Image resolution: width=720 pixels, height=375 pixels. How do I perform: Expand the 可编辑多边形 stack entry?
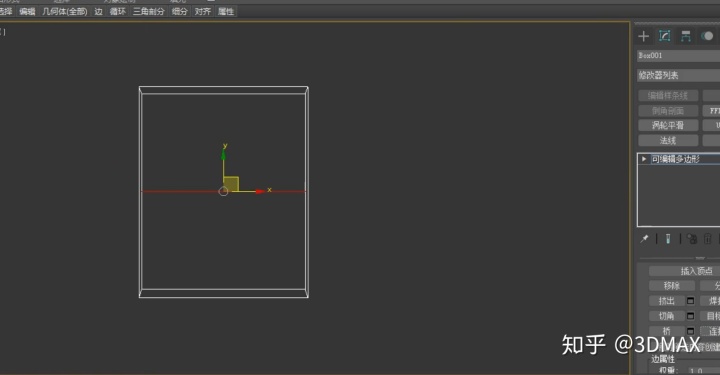[644, 159]
